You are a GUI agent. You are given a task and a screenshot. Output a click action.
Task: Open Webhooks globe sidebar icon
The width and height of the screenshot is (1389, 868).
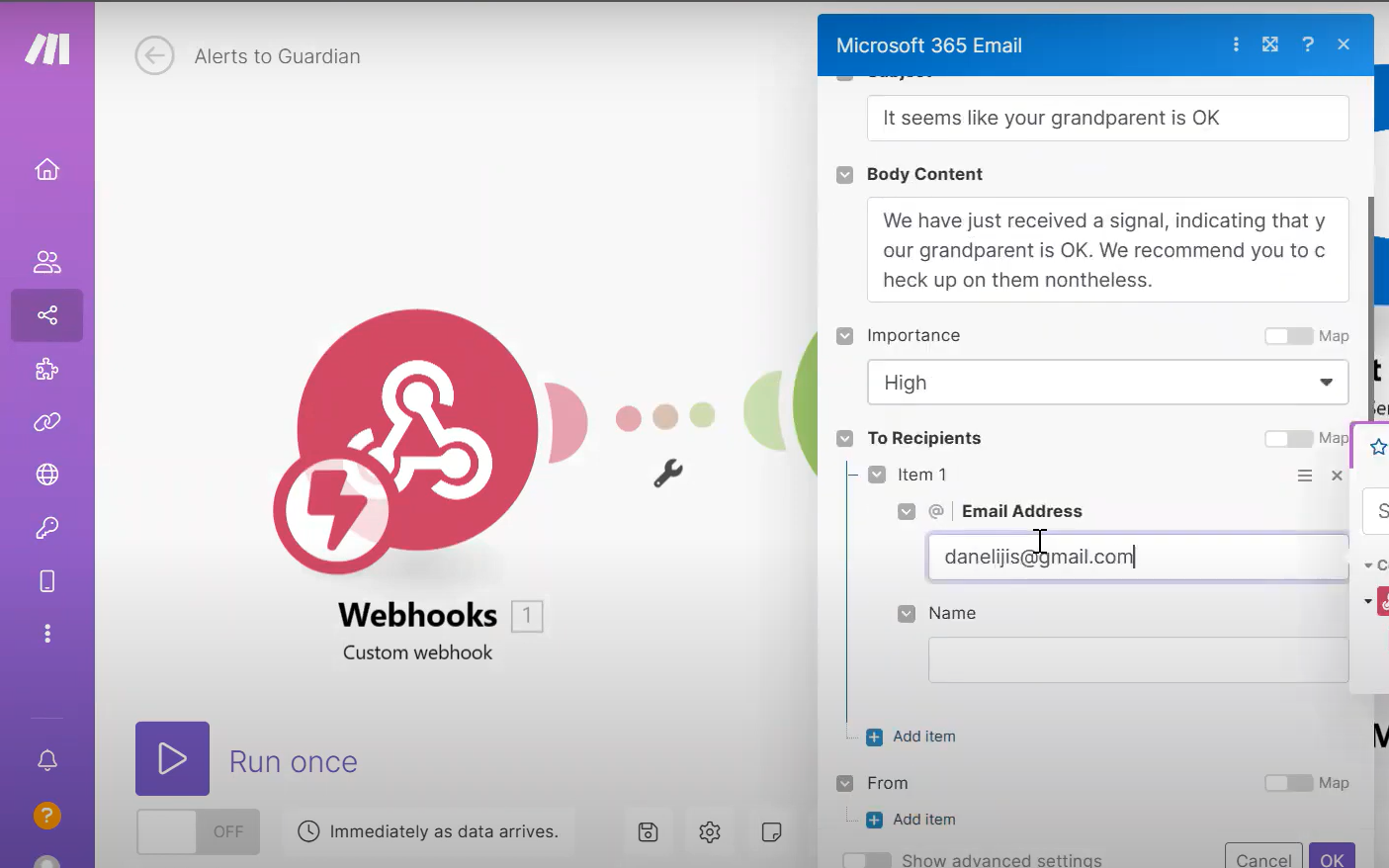tap(47, 475)
